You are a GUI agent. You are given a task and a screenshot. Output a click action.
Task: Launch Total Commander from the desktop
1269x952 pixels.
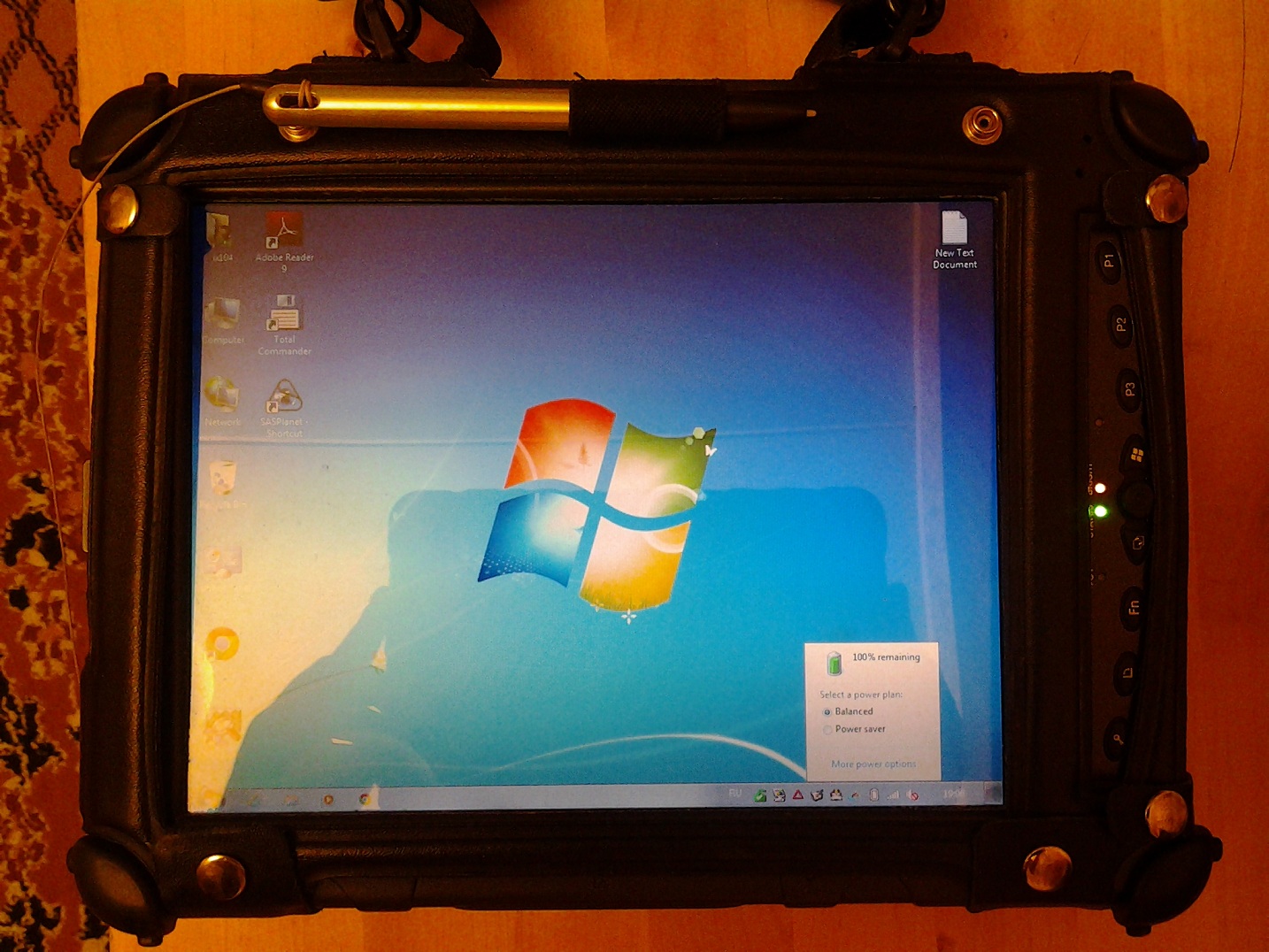[284, 325]
